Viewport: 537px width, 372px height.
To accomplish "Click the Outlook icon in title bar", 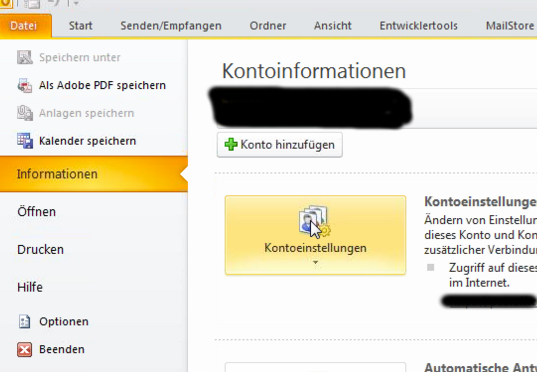I will [5, 4].
